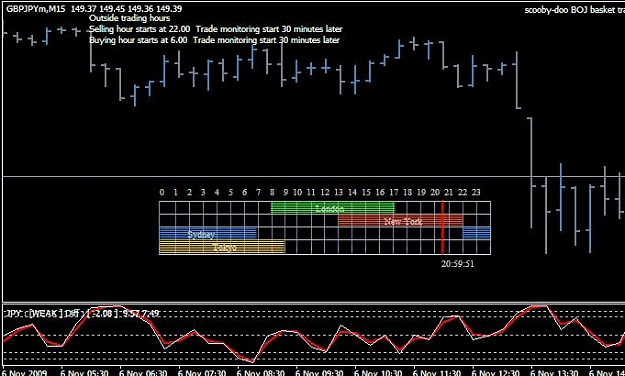This screenshot has width=625, height=376.
Task: Click hour label 8 above session grid
Action: [272, 192]
